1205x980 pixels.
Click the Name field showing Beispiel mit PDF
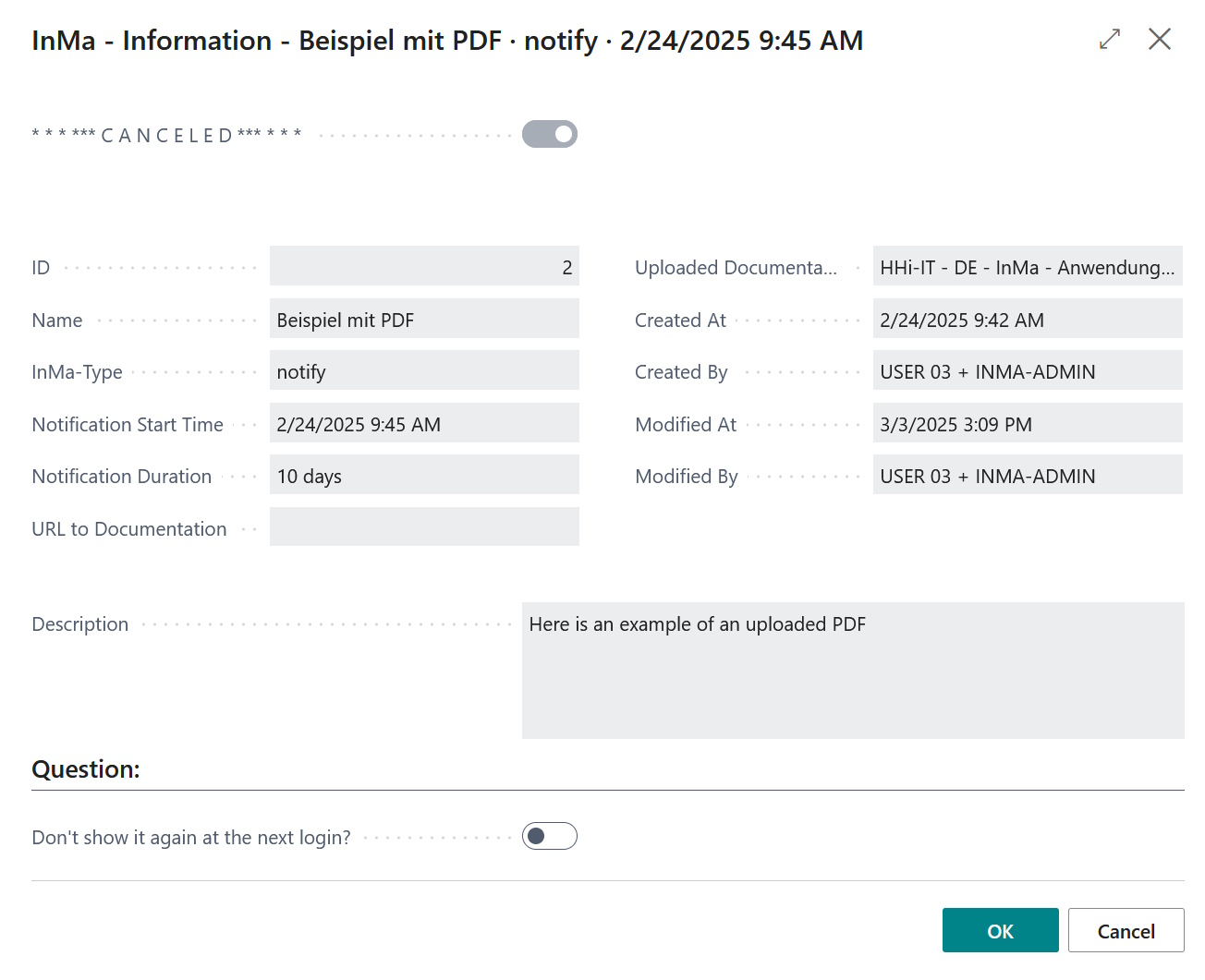coord(424,319)
